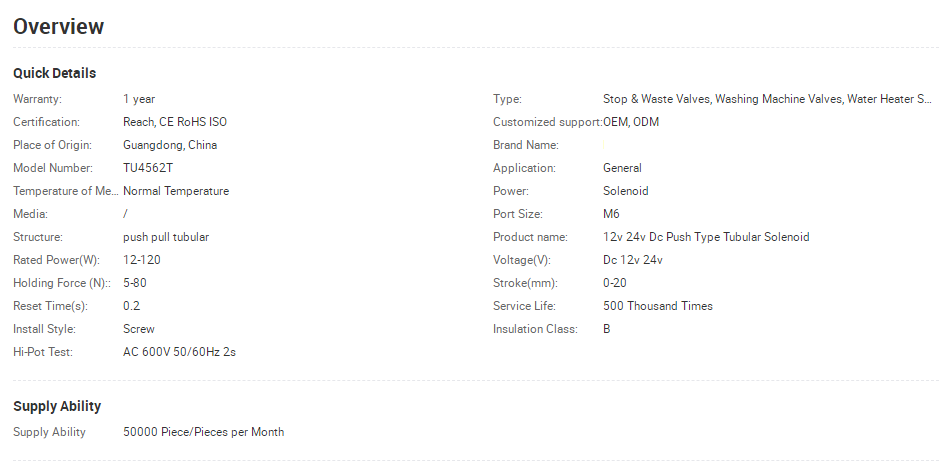Click the 1 year warranty value

pyautogui.click(x=139, y=99)
